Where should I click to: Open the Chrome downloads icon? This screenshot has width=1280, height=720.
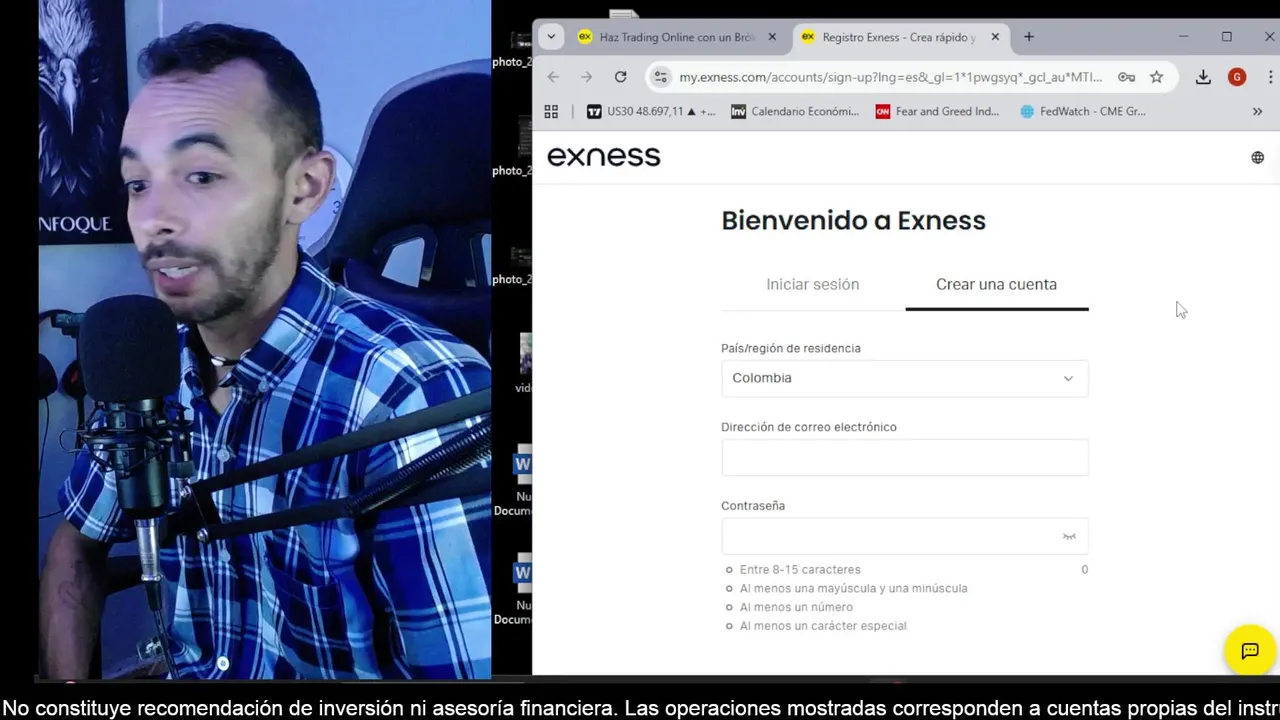click(x=1203, y=77)
